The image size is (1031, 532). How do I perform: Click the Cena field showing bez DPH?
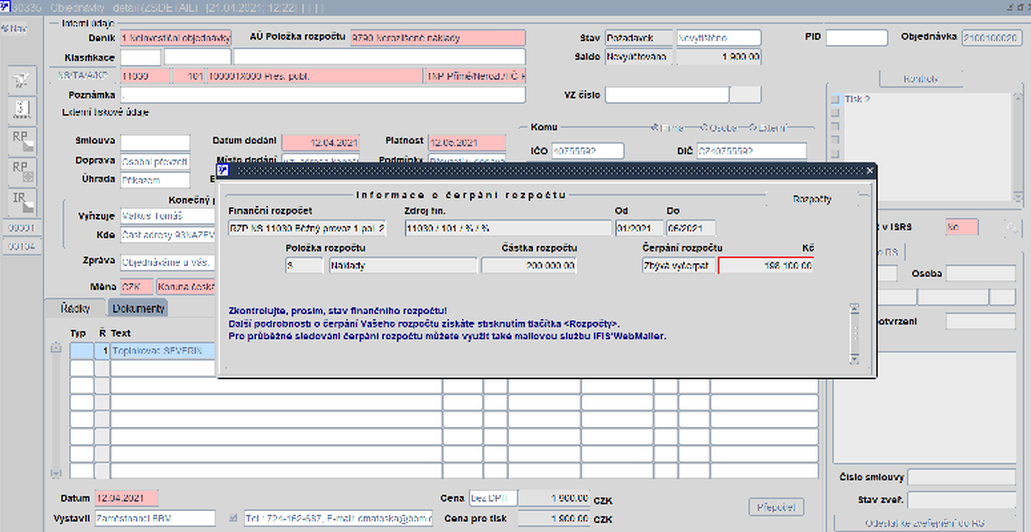click(493, 498)
